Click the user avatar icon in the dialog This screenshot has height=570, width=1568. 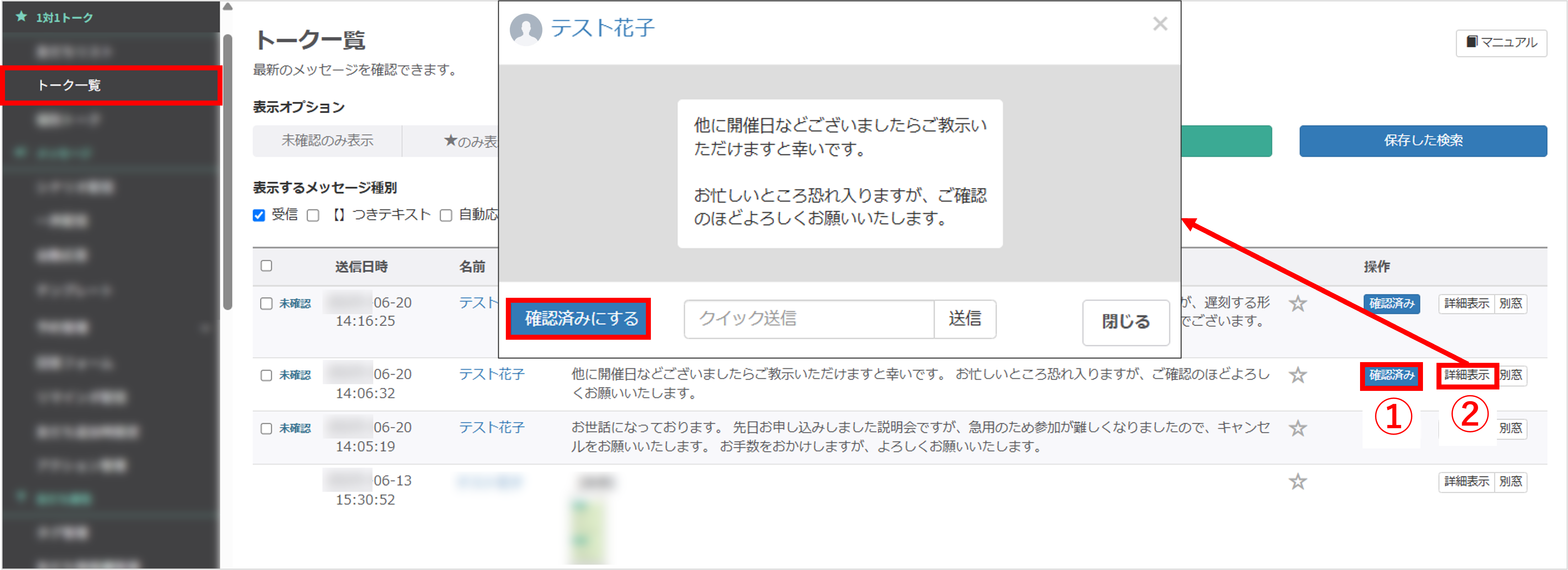coord(525,29)
